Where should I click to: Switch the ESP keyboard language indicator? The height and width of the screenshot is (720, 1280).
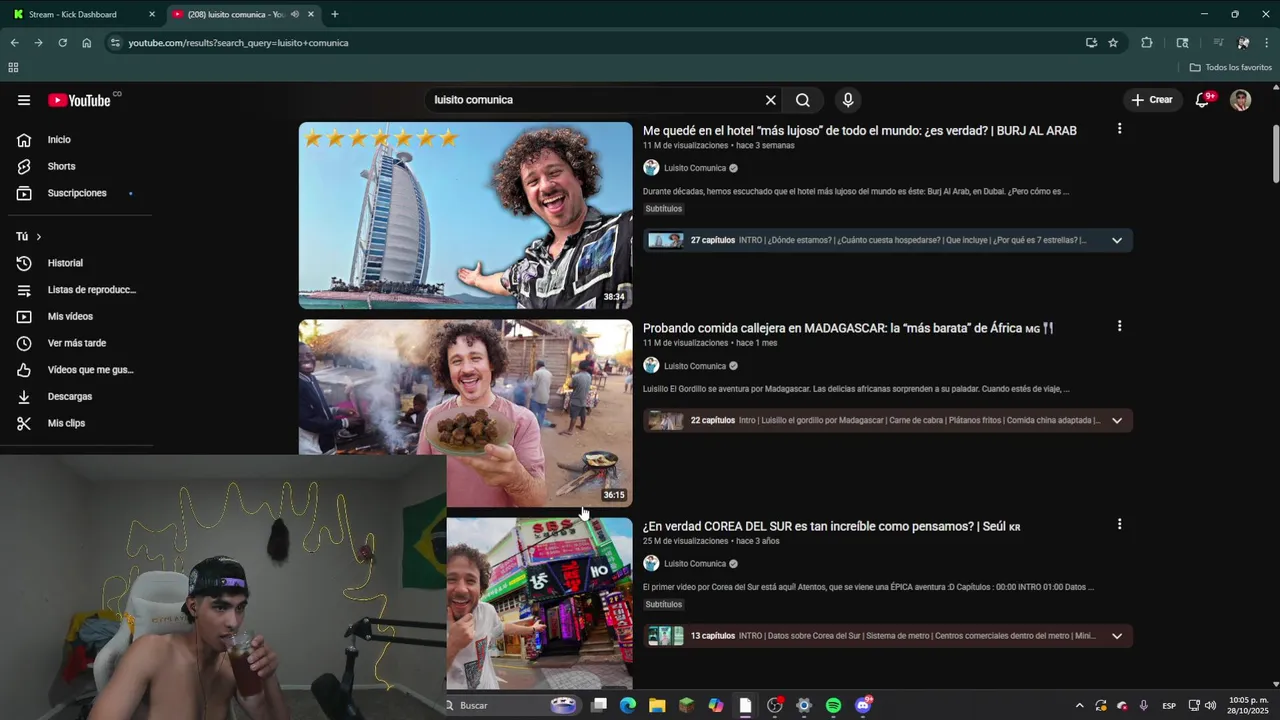point(1169,705)
